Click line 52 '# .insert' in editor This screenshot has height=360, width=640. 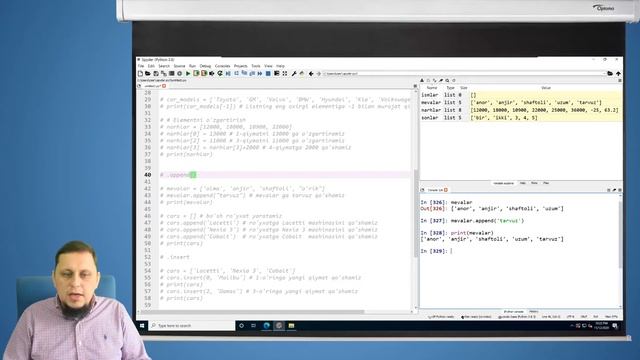[175, 257]
